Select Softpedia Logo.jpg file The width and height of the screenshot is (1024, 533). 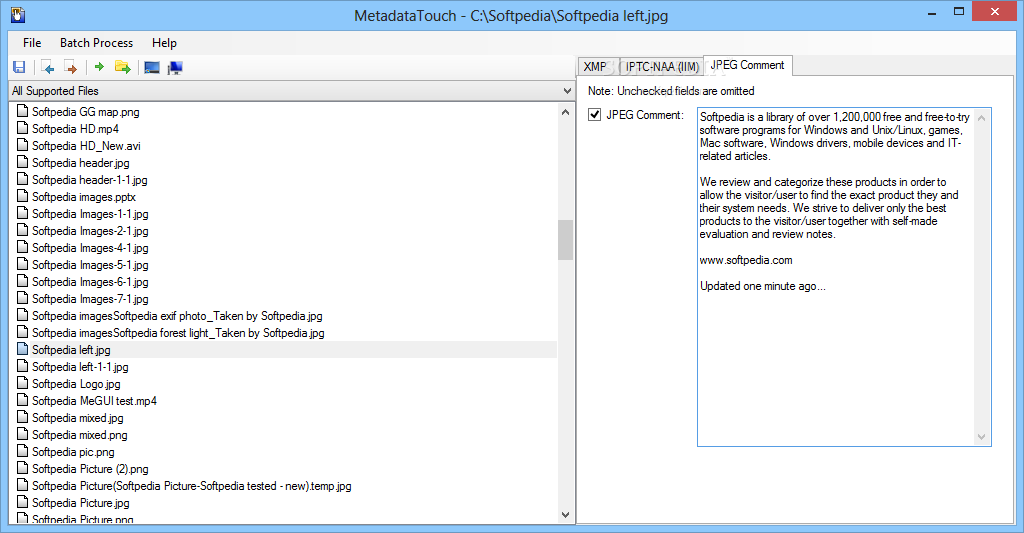(x=76, y=383)
